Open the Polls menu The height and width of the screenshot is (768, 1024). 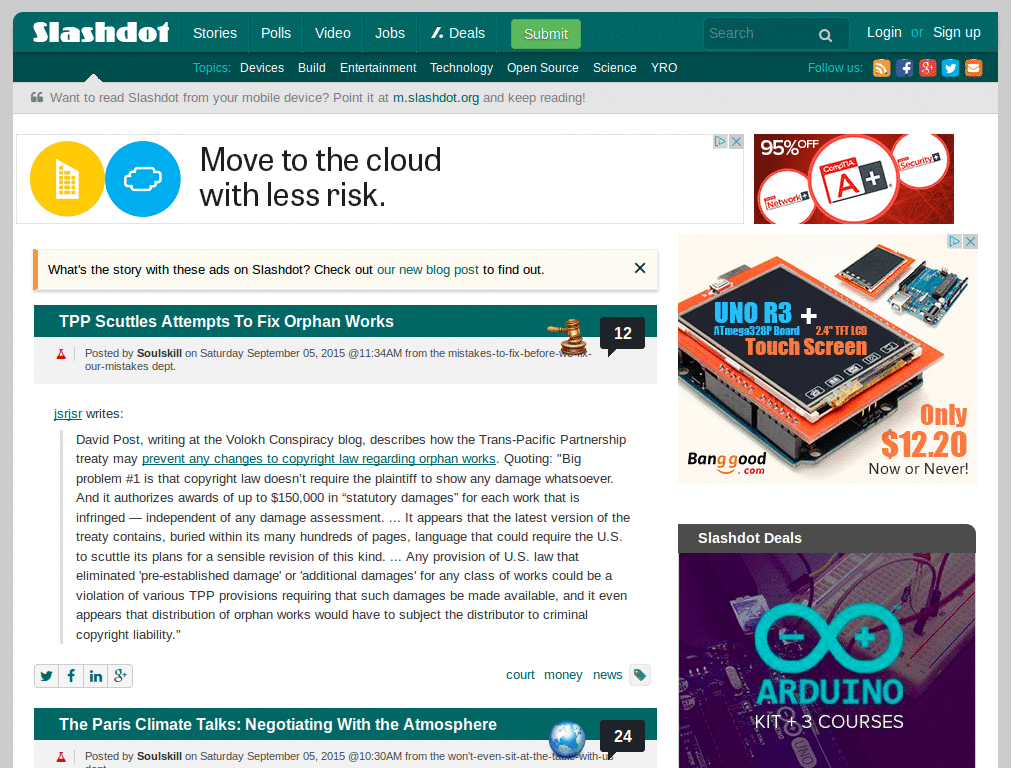tap(276, 33)
